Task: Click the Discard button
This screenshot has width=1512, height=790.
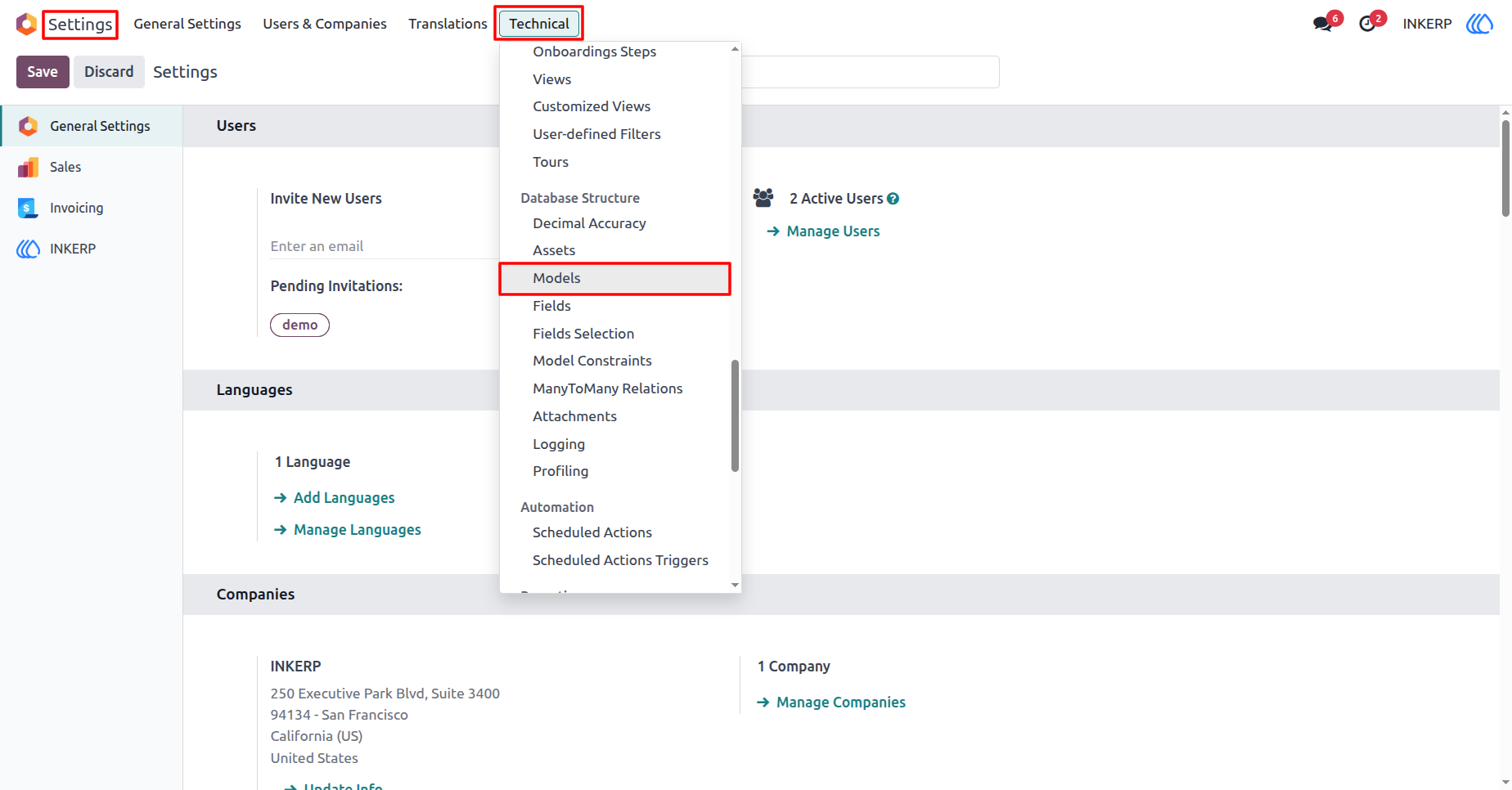Action: point(109,72)
